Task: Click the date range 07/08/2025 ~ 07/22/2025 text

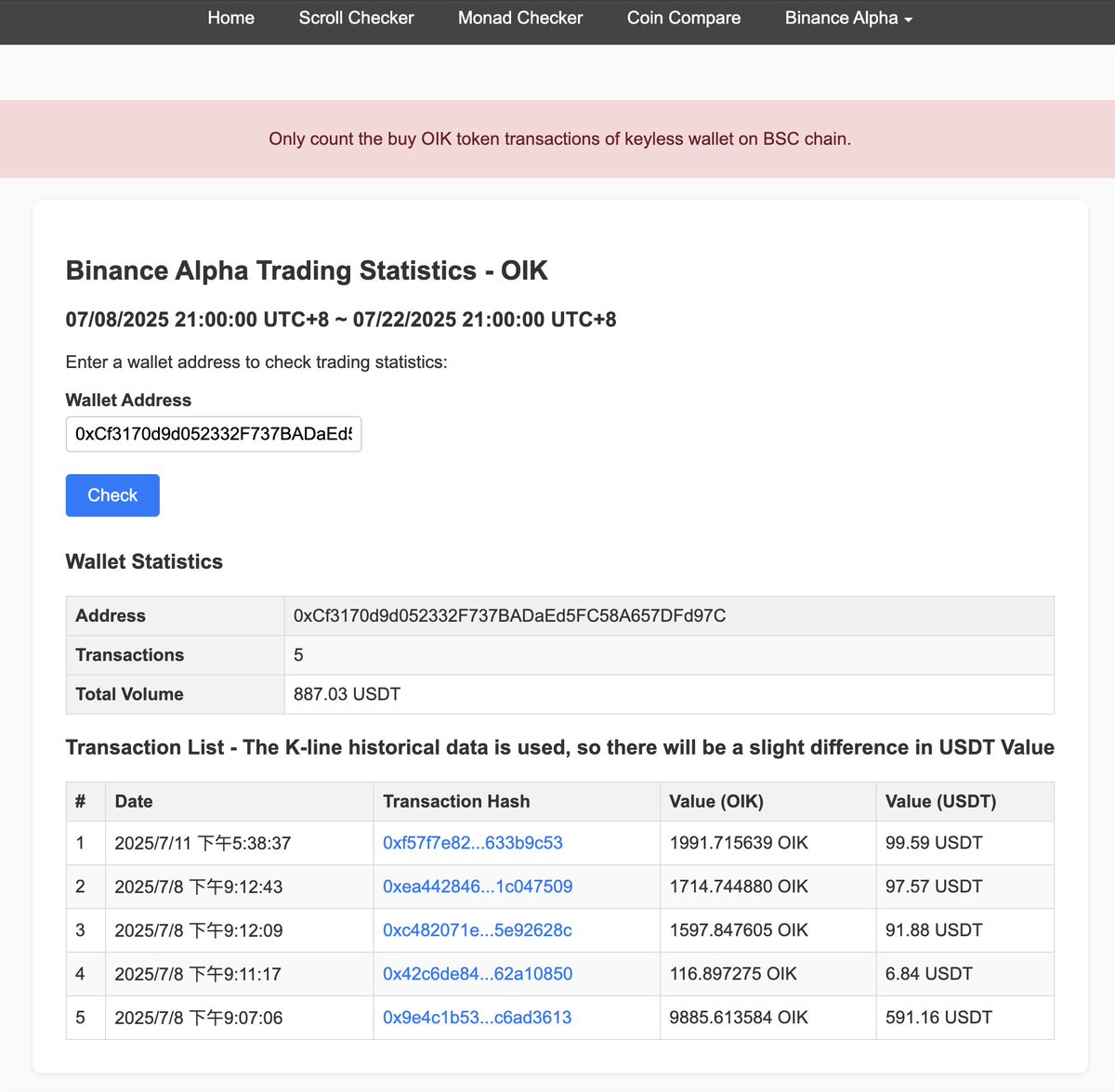Action: coord(341,320)
